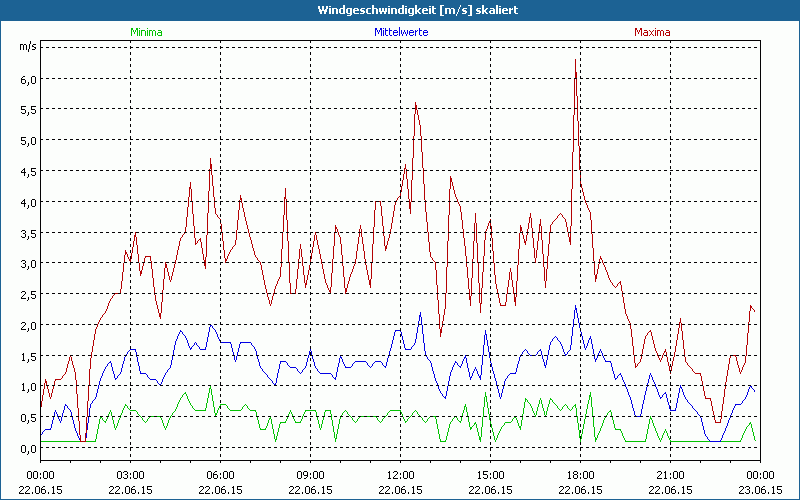Select the 06:00 time axis label
The height and width of the screenshot is (500, 800).
pyautogui.click(x=220, y=475)
